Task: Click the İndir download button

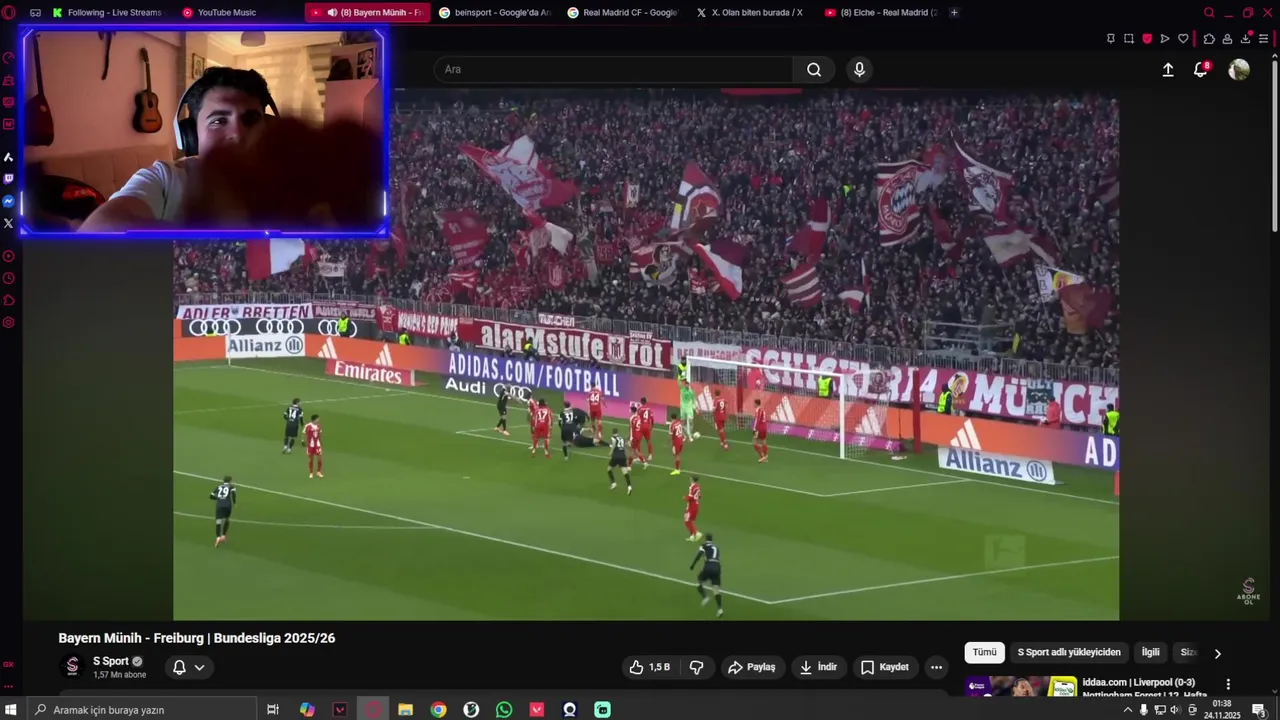Action: click(818, 667)
